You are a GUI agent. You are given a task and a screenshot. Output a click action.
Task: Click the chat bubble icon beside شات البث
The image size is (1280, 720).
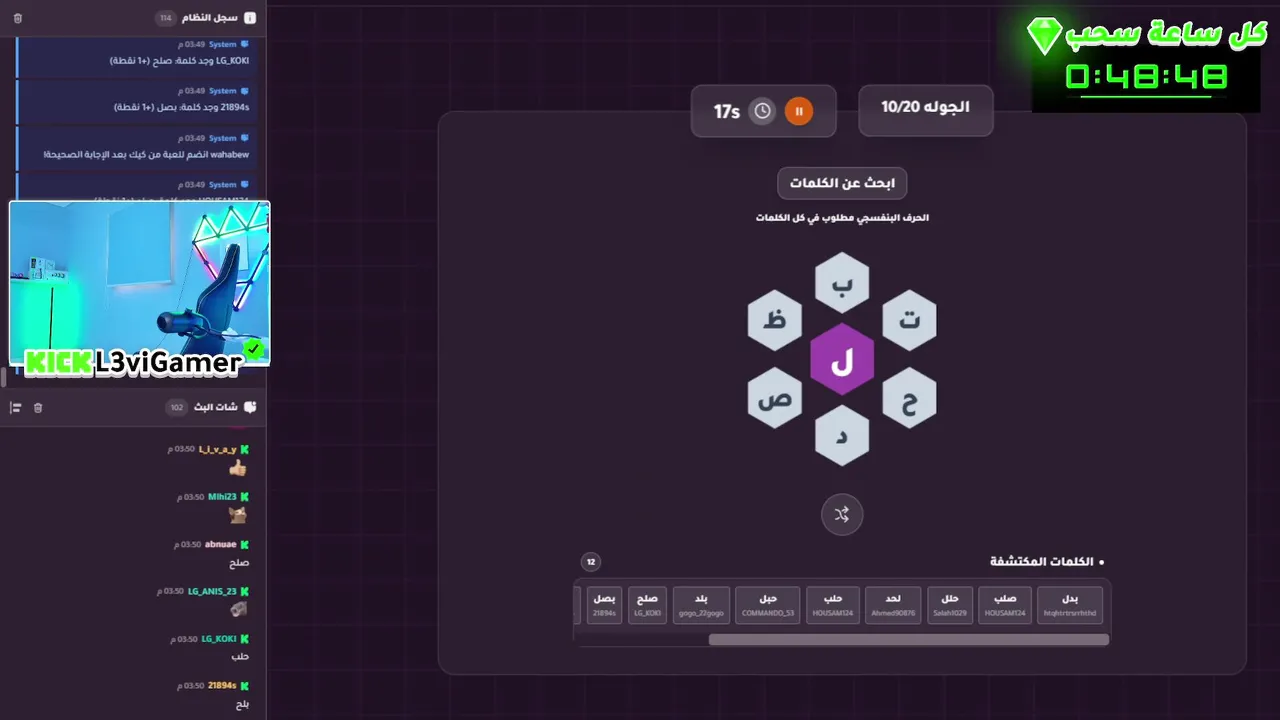pyautogui.click(x=250, y=407)
